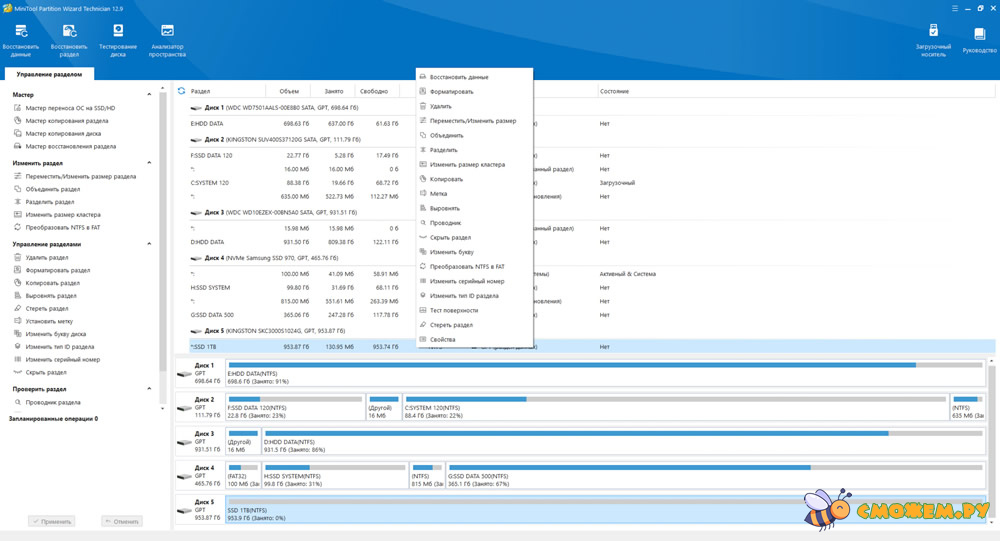
Task: Select Диск 3 header row in list
Action: pyautogui.click(x=592, y=212)
